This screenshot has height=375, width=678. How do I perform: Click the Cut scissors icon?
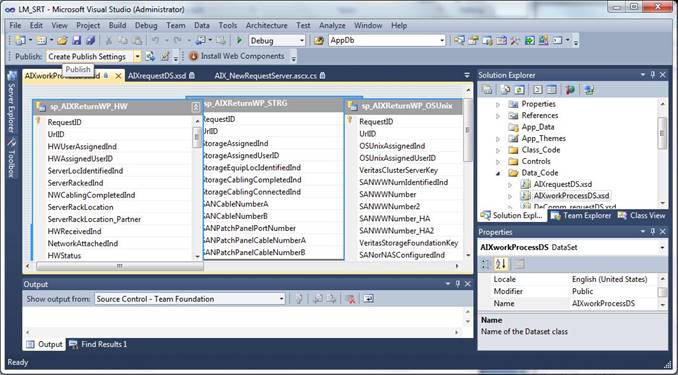(109, 41)
